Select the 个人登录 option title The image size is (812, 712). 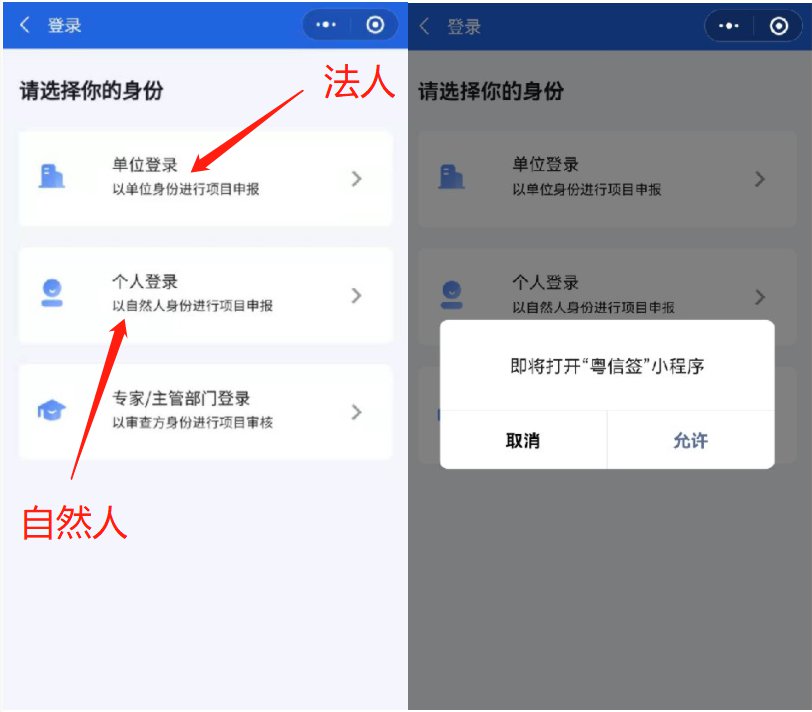coord(145,282)
